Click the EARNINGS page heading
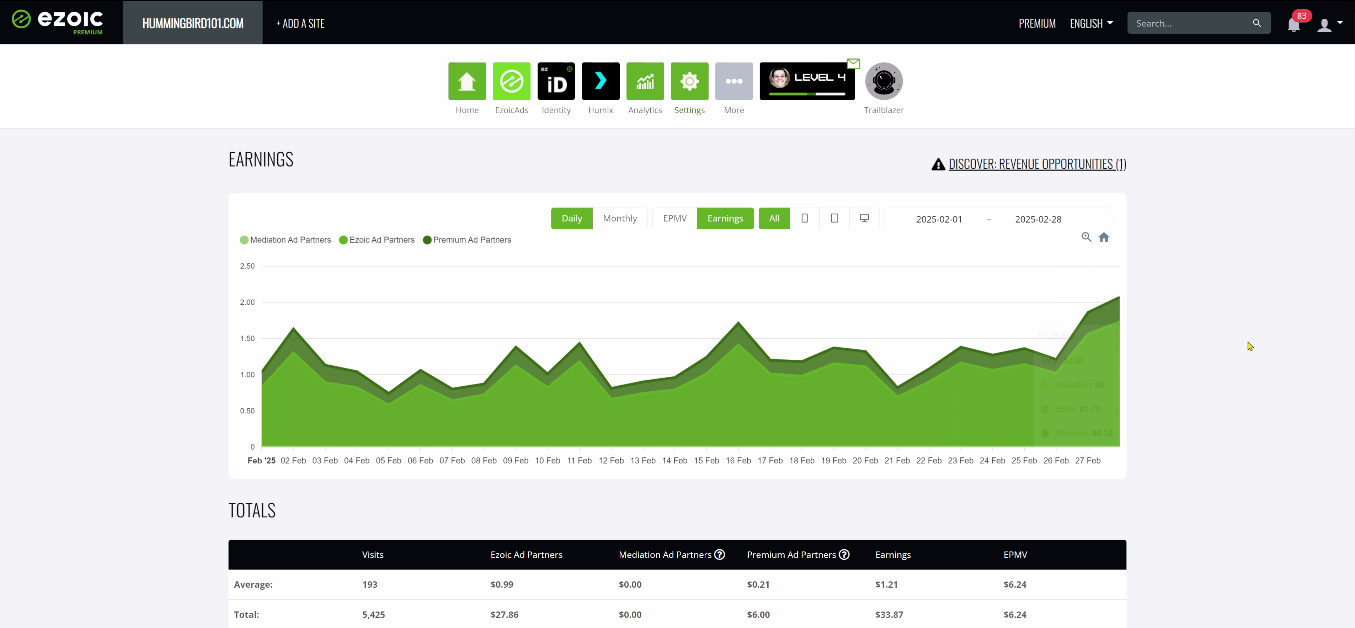This screenshot has height=628, width=1355. tap(261, 160)
